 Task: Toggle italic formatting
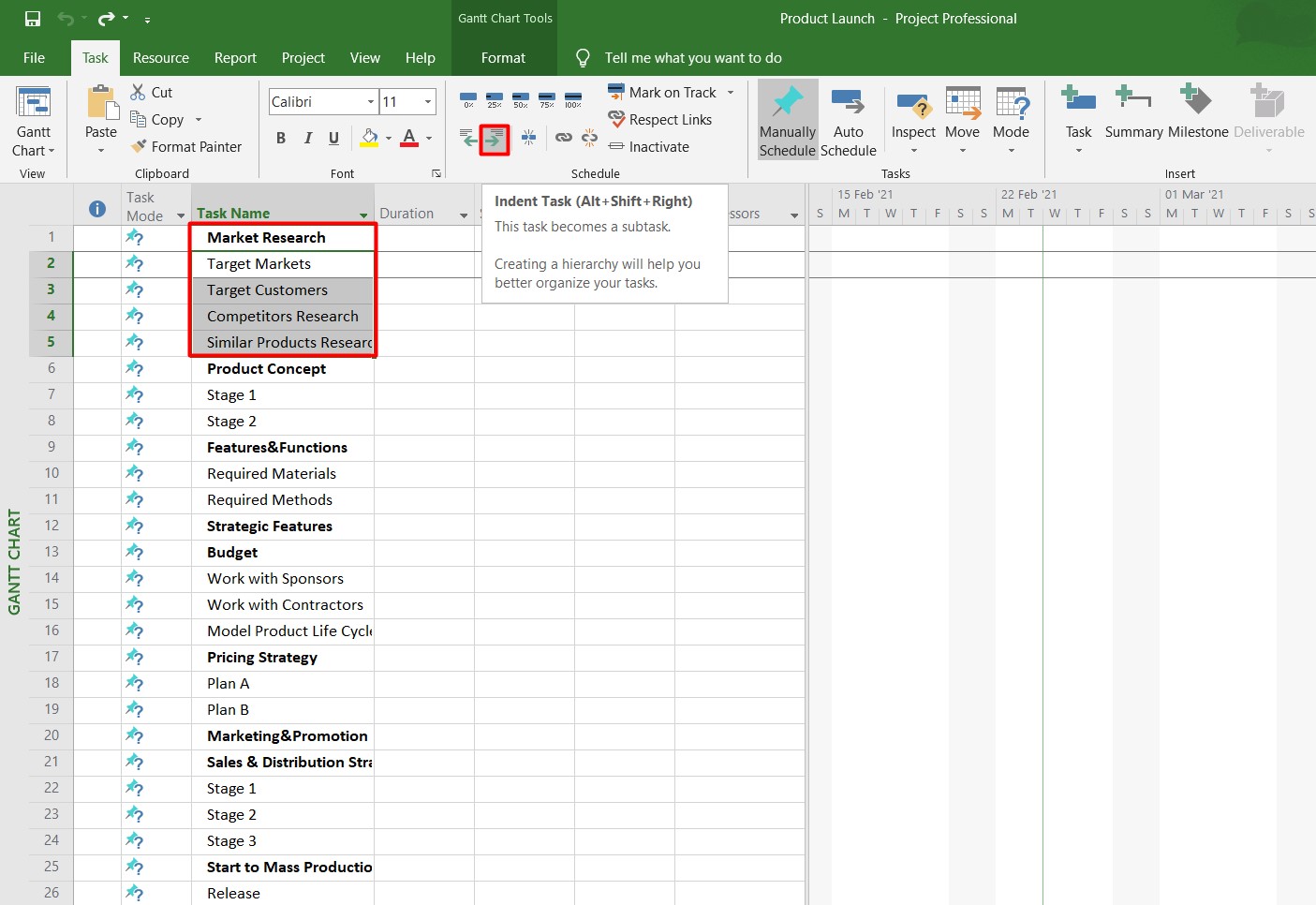[306, 138]
